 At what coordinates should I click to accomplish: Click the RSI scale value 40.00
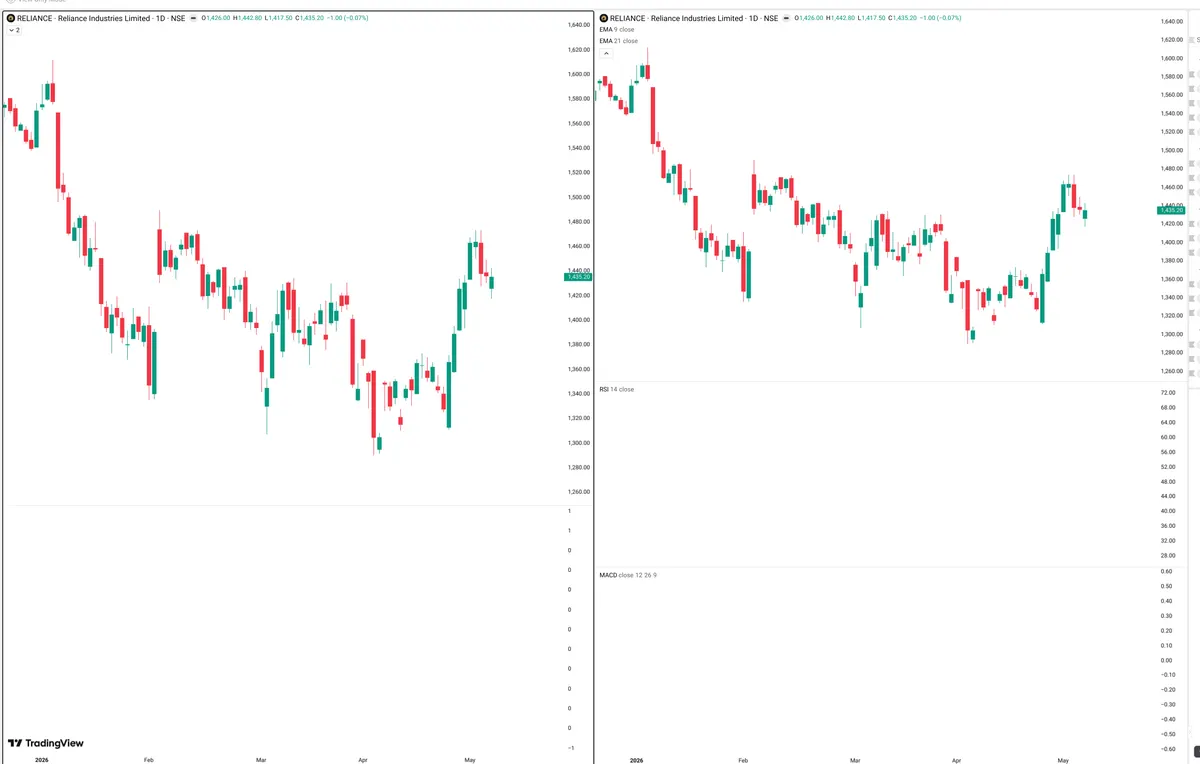tap(1167, 511)
